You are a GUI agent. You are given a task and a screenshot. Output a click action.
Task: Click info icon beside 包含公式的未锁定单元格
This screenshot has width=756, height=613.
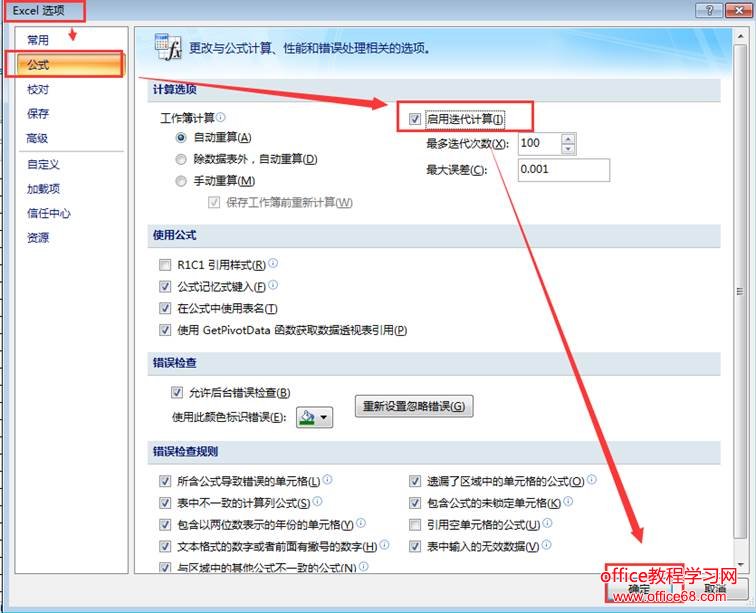568,501
